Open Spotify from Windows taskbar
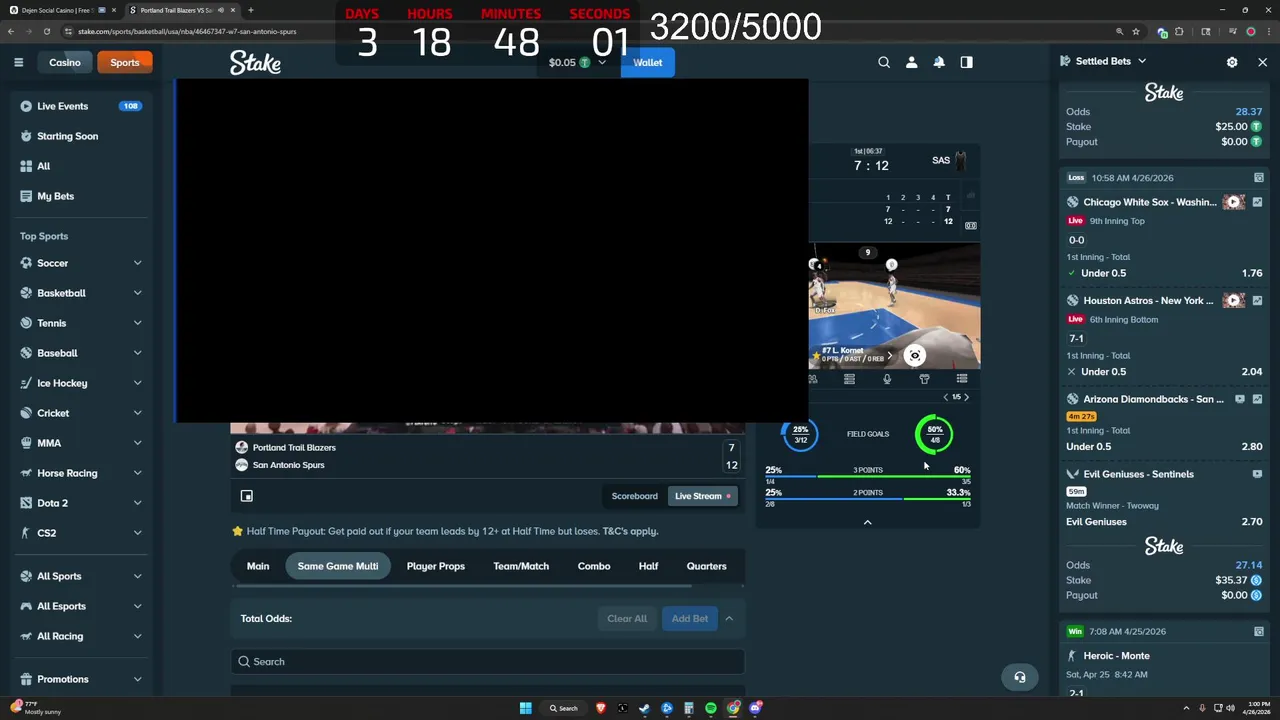 coord(711,708)
